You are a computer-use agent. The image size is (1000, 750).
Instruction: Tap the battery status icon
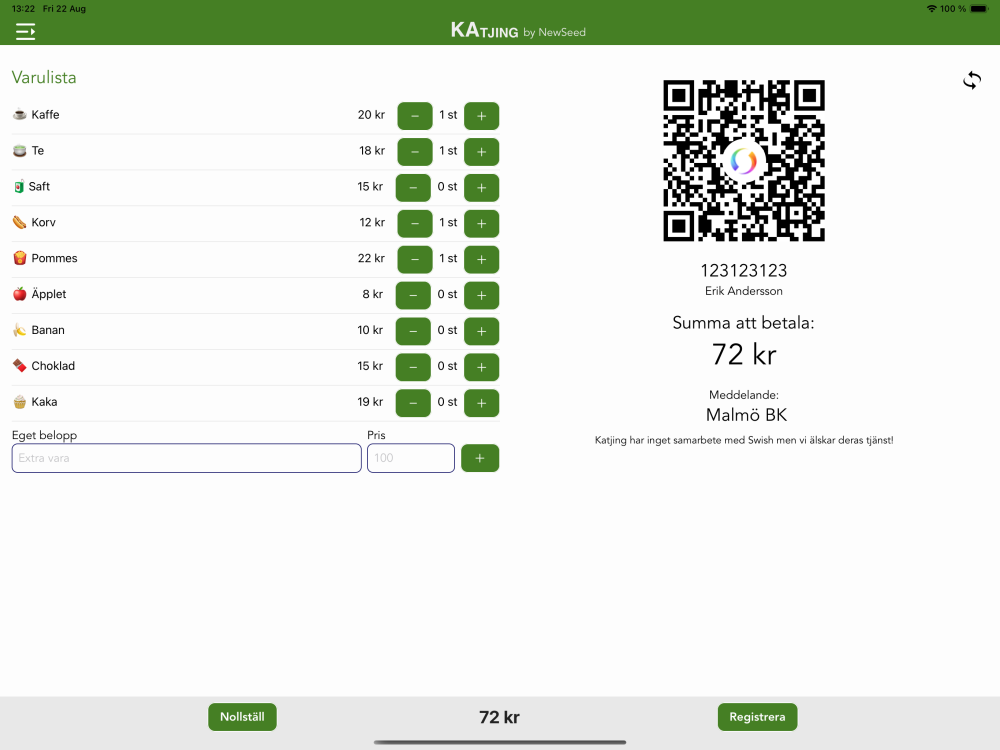click(x=979, y=9)
